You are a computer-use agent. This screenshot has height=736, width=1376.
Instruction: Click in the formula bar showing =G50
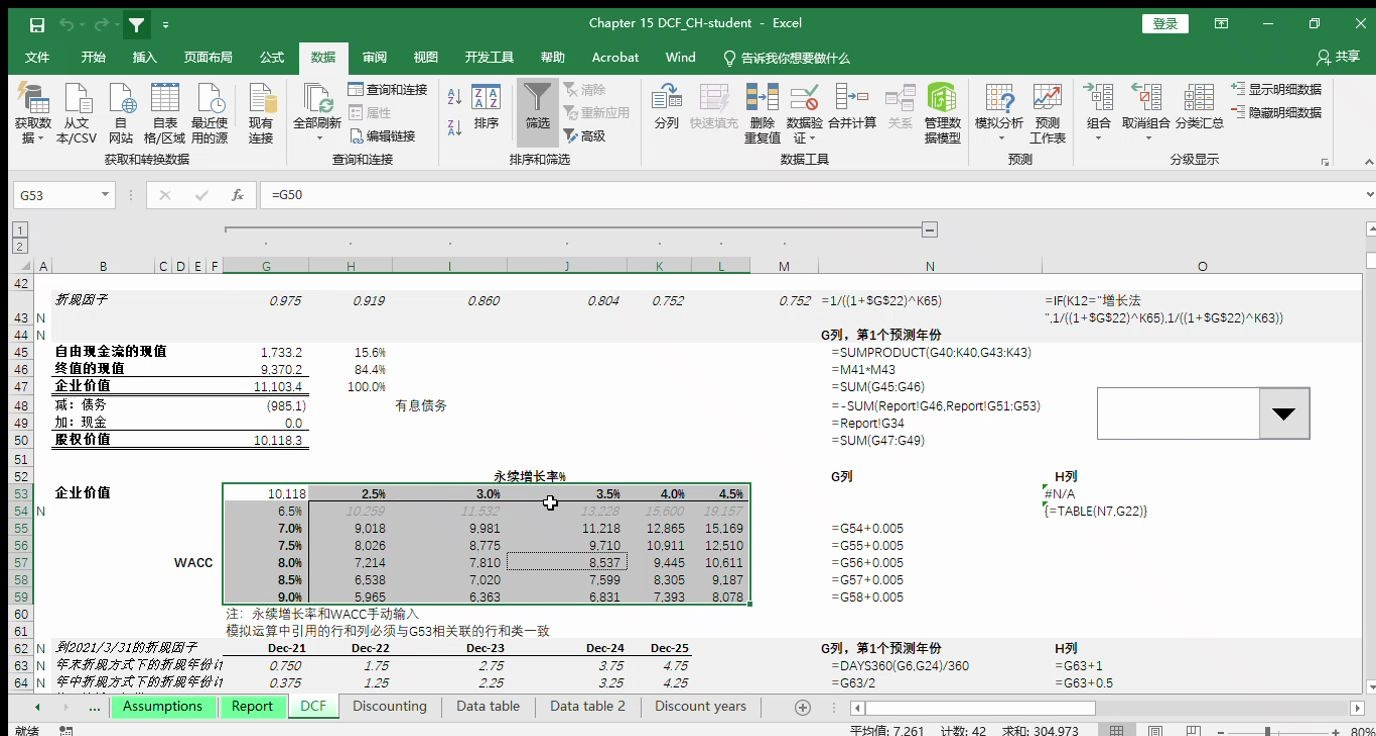click(810, 195)
